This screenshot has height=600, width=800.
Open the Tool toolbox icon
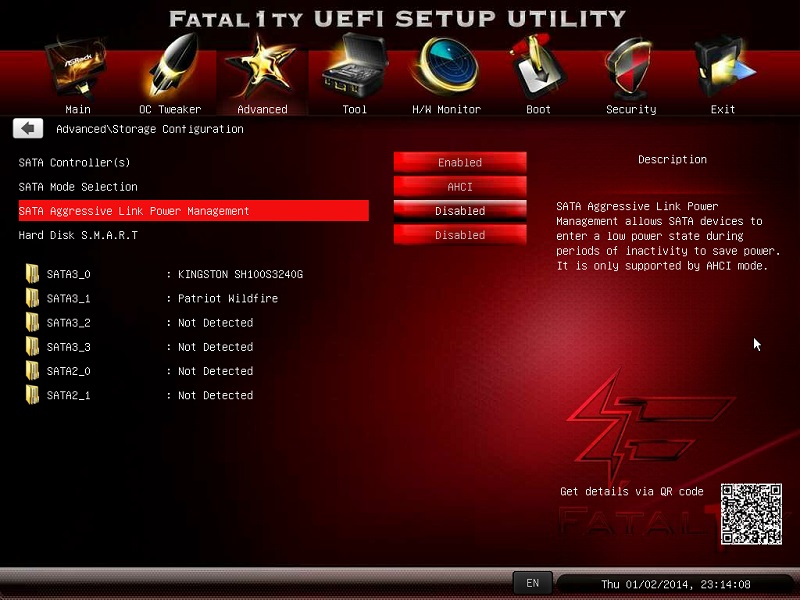(354, 70)
